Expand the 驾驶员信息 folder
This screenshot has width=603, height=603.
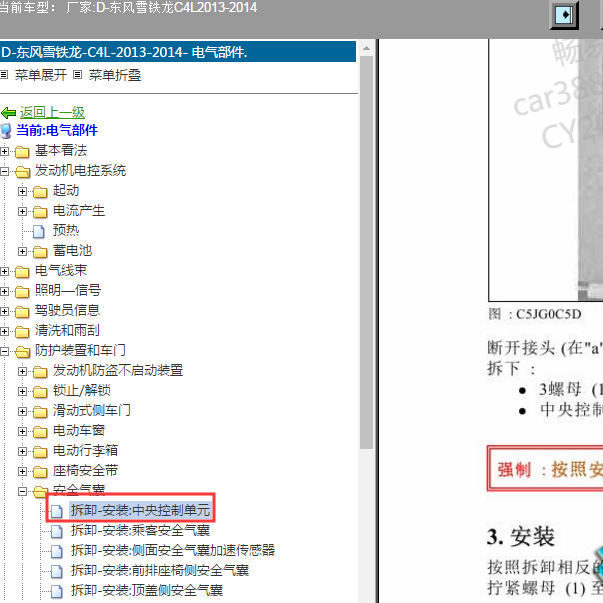(4, 311)
